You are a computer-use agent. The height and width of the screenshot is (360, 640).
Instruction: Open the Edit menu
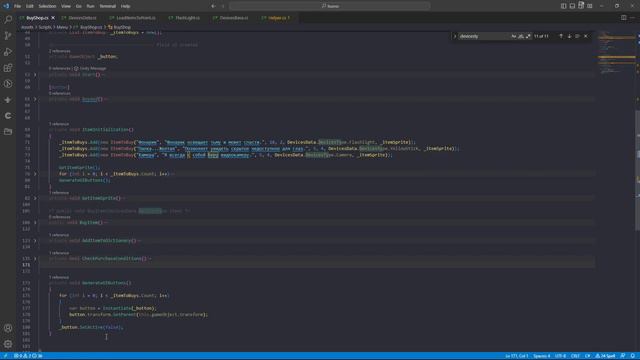pyautogui.click(x=30, y=6)
